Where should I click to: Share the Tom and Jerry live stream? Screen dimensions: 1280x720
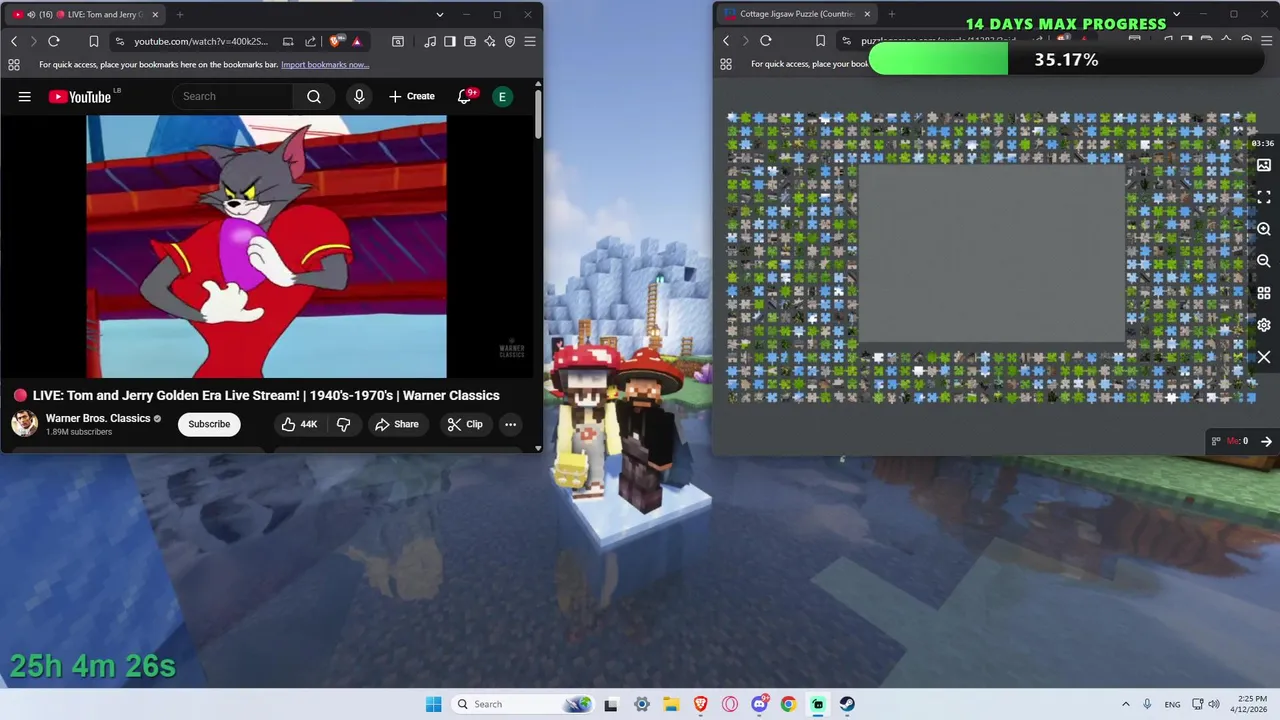(x=397, y=424)
